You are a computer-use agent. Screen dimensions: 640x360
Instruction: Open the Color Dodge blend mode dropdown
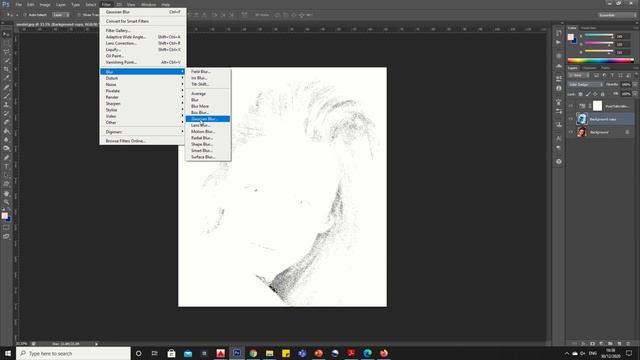(586, 84)
